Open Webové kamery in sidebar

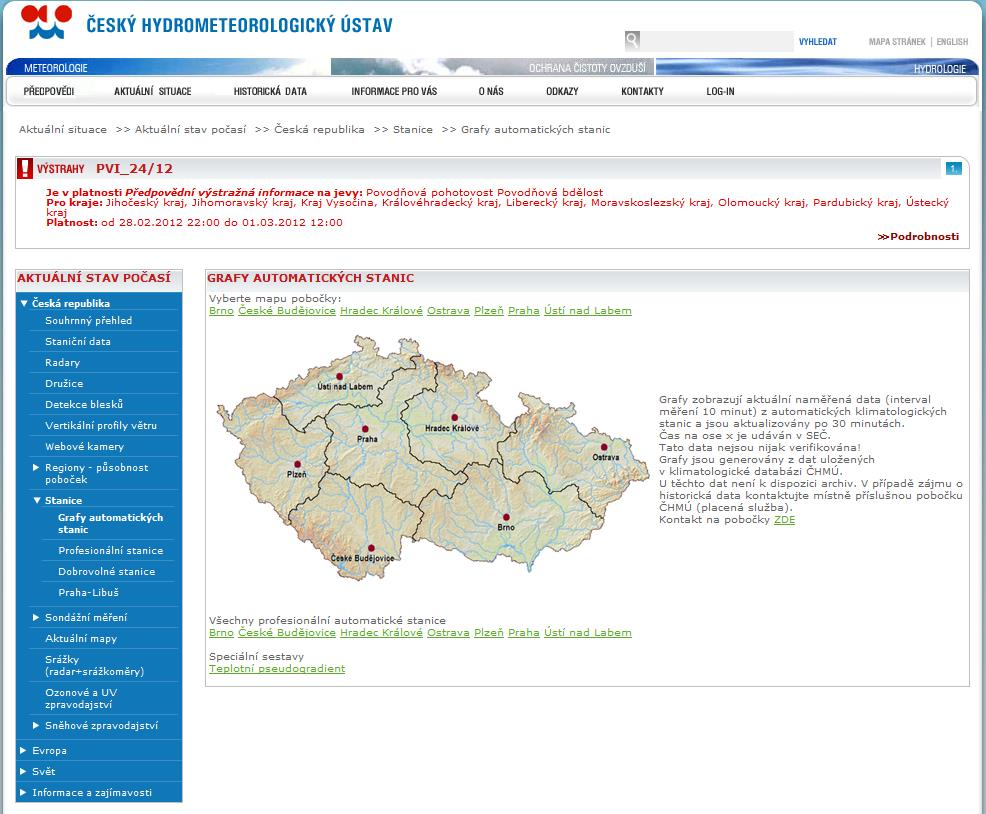click(84, 447)
